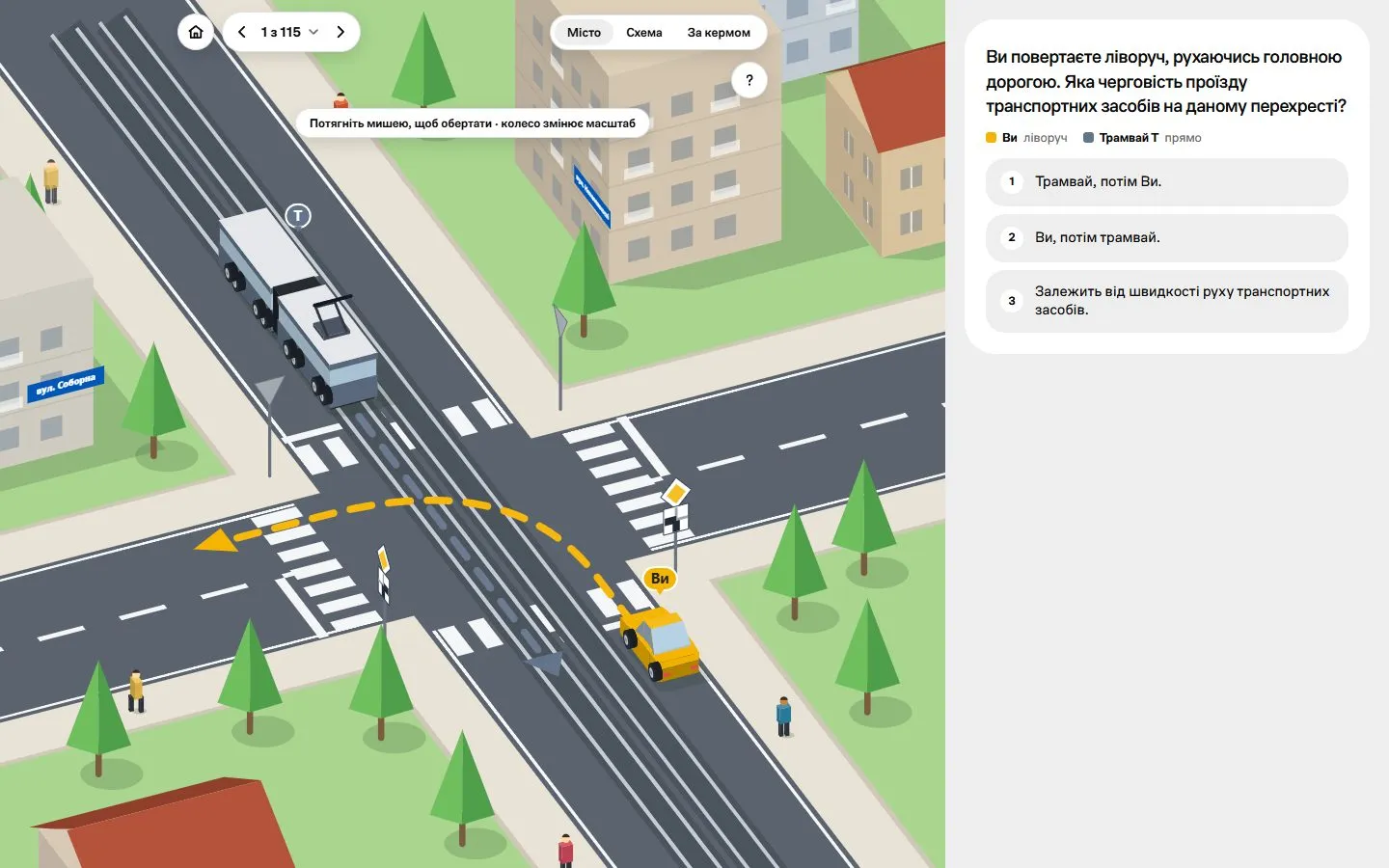
Task: Click the yellow Ви car label
Action: coord(660,579)
